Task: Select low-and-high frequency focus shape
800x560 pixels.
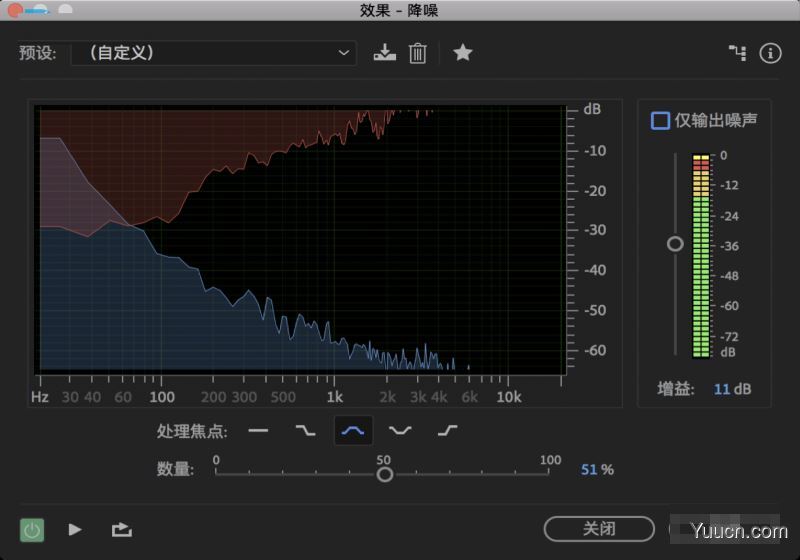Action: [x=400, y=430]
